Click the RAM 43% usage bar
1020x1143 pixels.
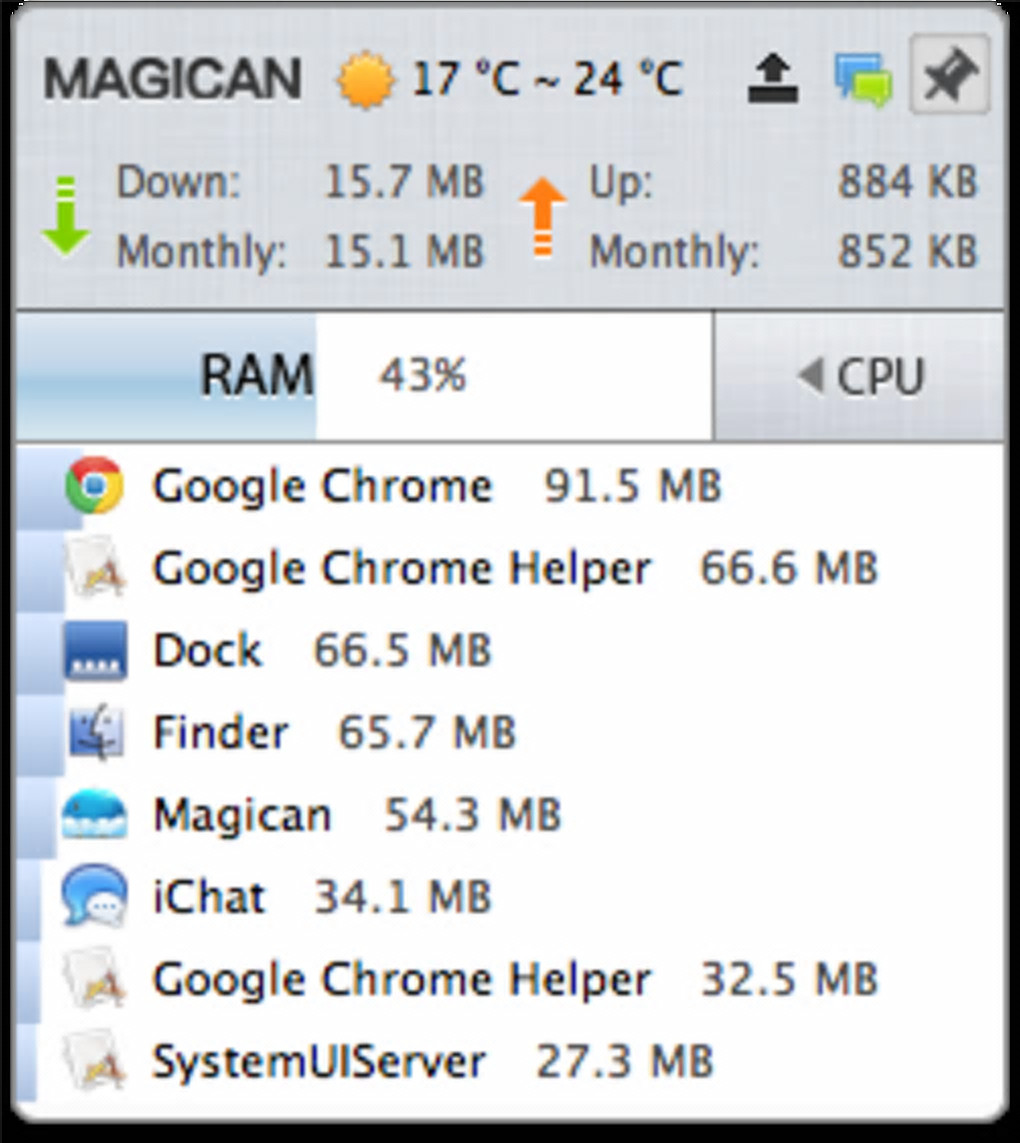422,377
